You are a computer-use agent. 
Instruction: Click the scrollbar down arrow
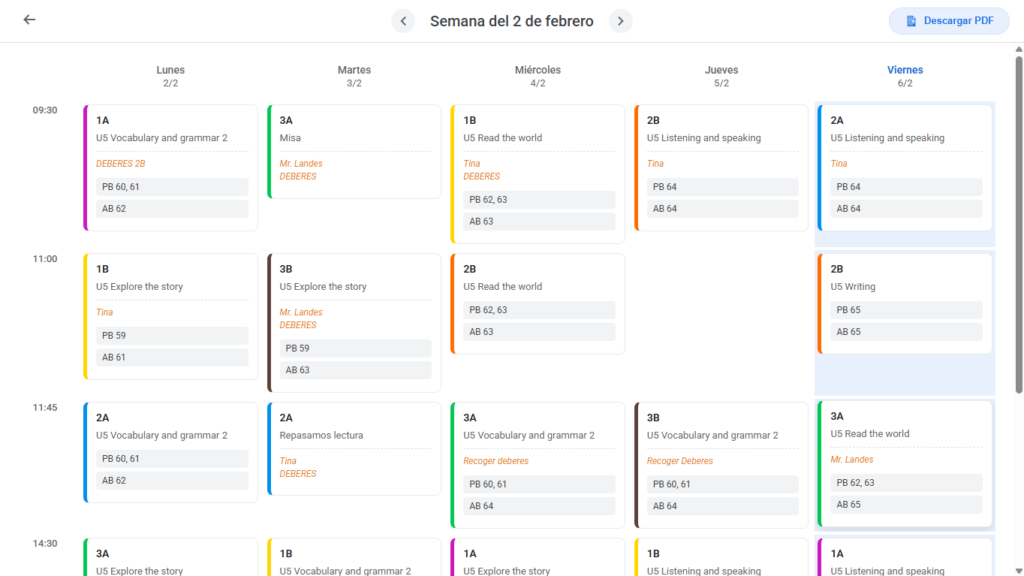coord(1019,571)
